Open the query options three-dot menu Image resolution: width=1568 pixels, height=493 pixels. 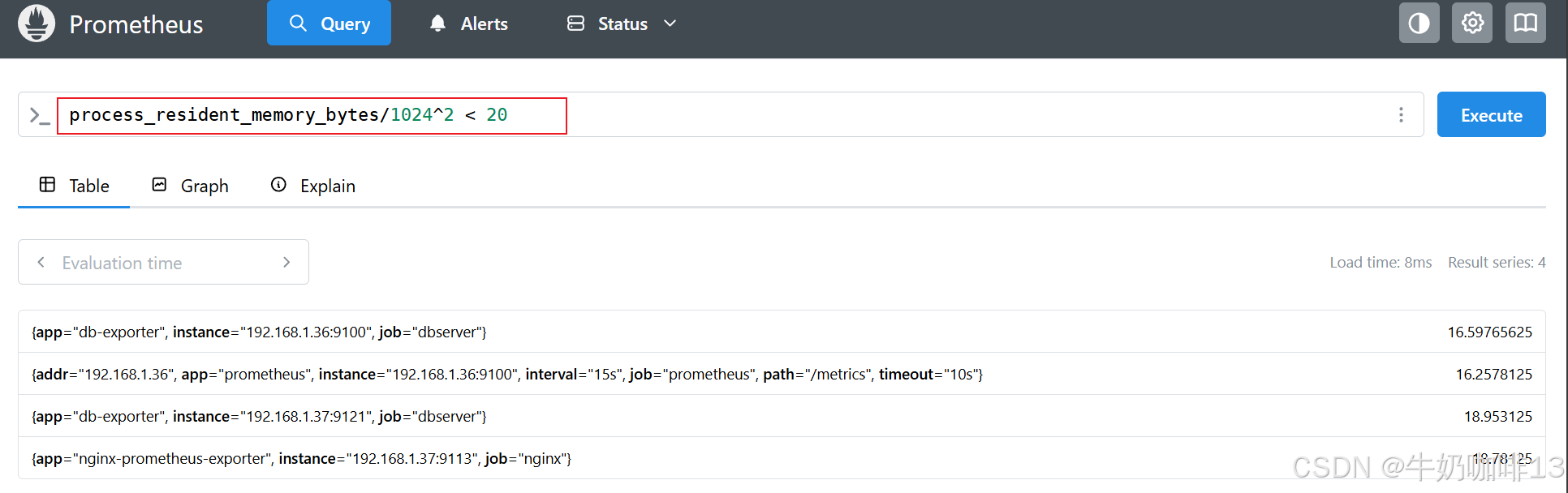pos(1401,115)
